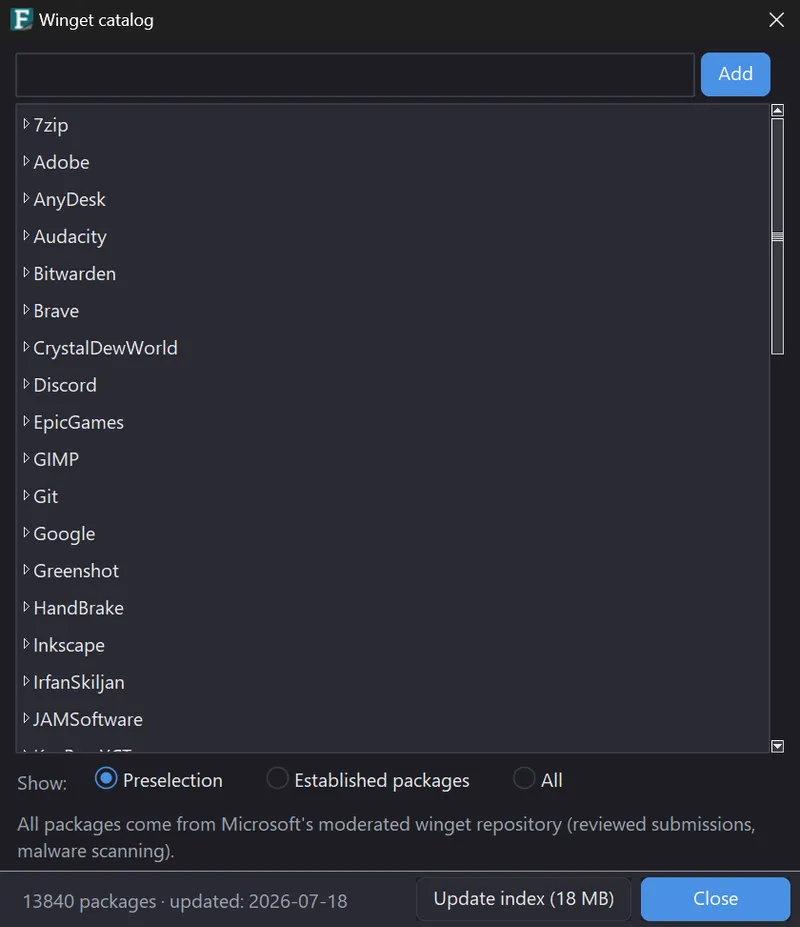Click Update index (18 MB) button
The width and height of the screenshot is (800, 927).
(x=524, y=899)
